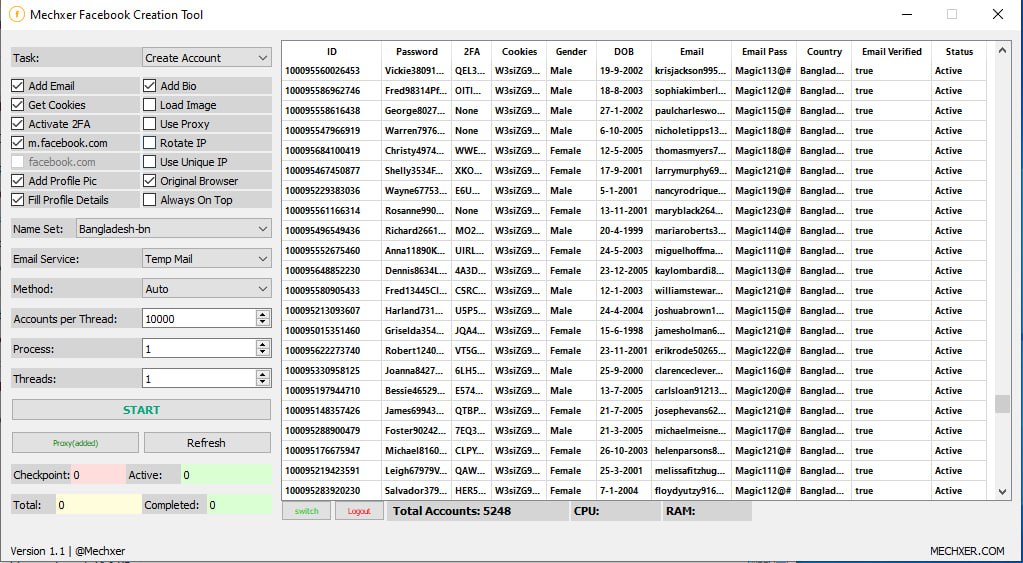Check the Rotate IP option
The image size is (1023, 563).
coord(149,142)
